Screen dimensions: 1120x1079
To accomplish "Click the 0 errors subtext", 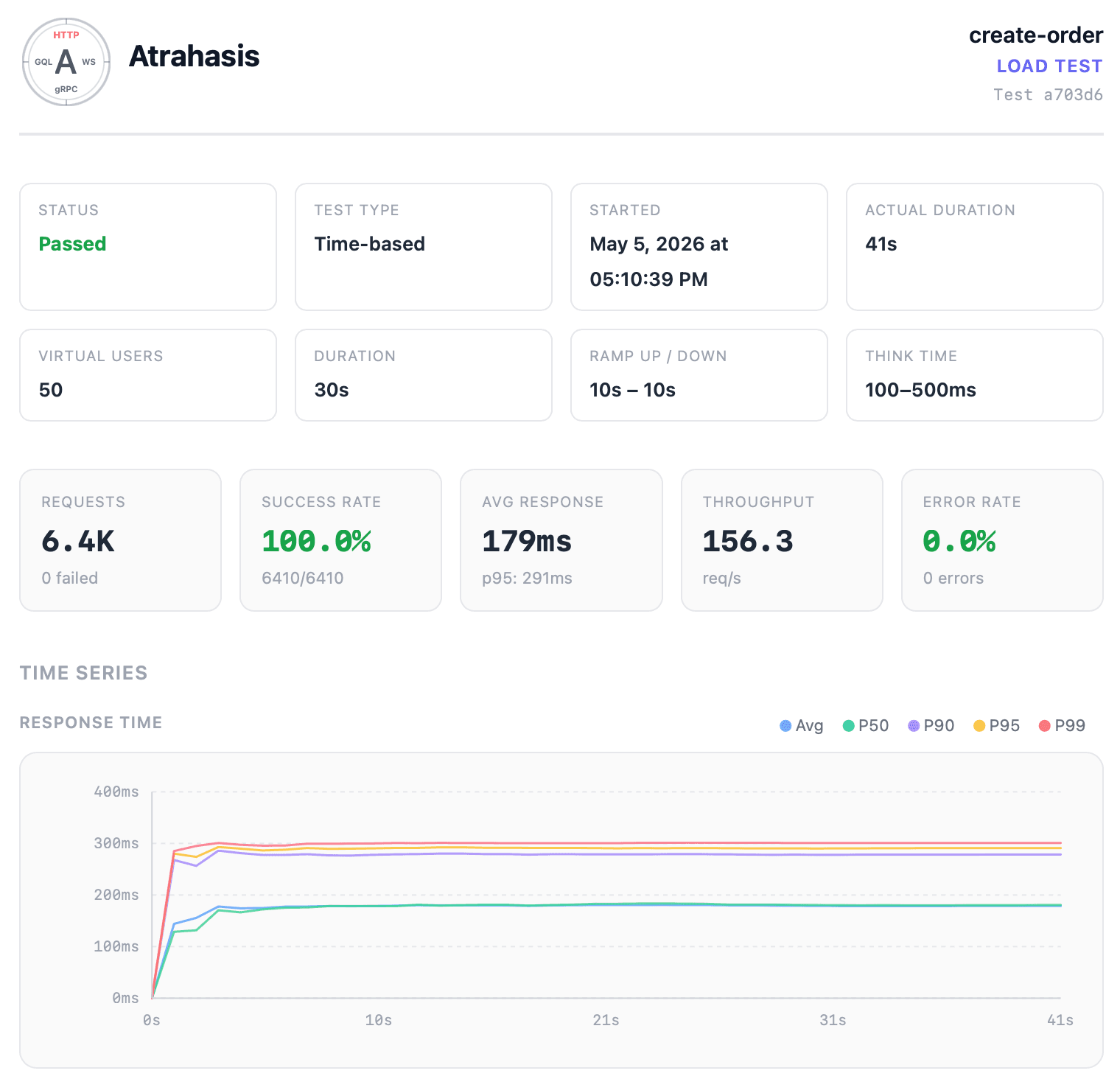I will point(953,578).
